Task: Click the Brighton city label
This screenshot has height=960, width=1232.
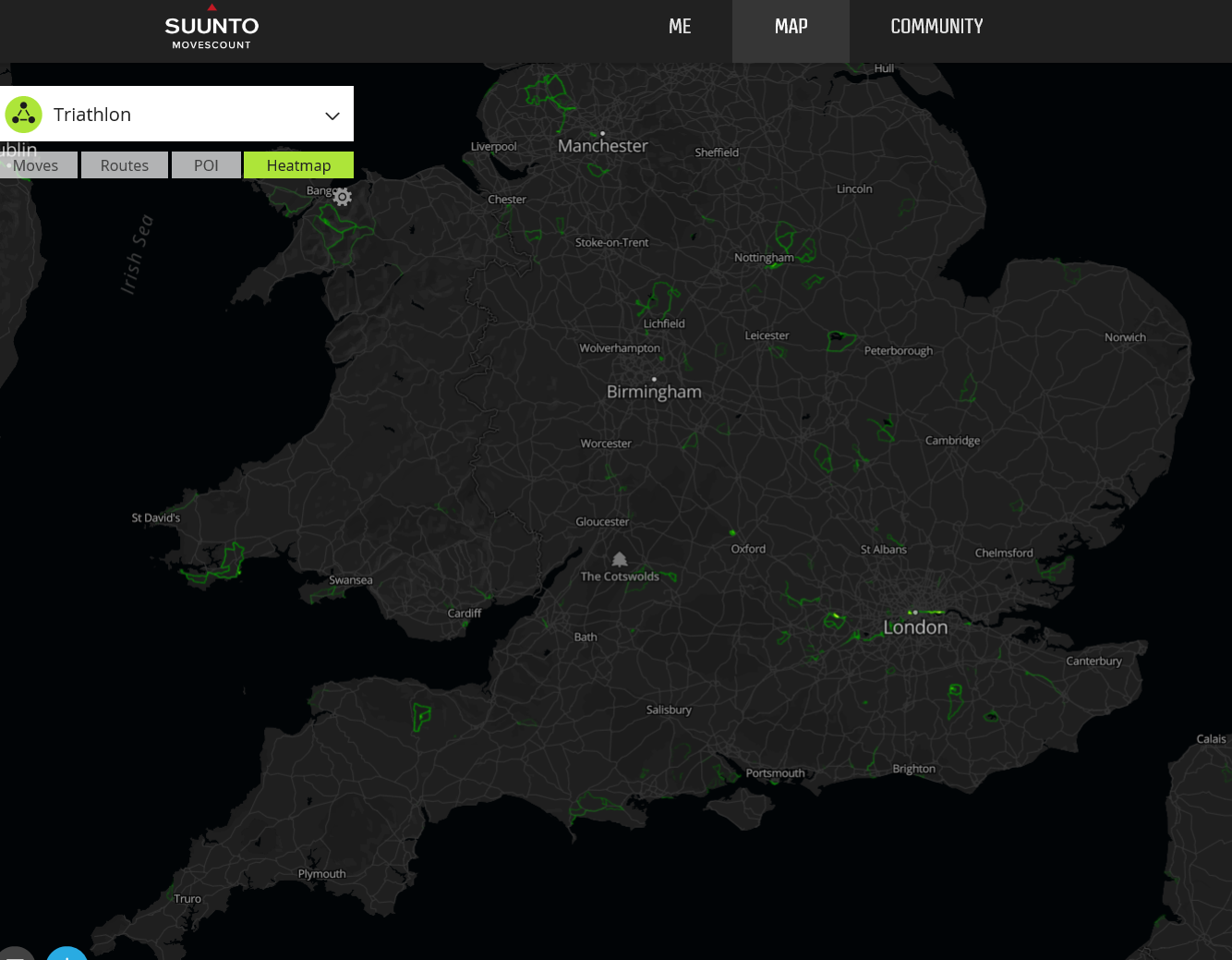Action: [x=913, y=769]
